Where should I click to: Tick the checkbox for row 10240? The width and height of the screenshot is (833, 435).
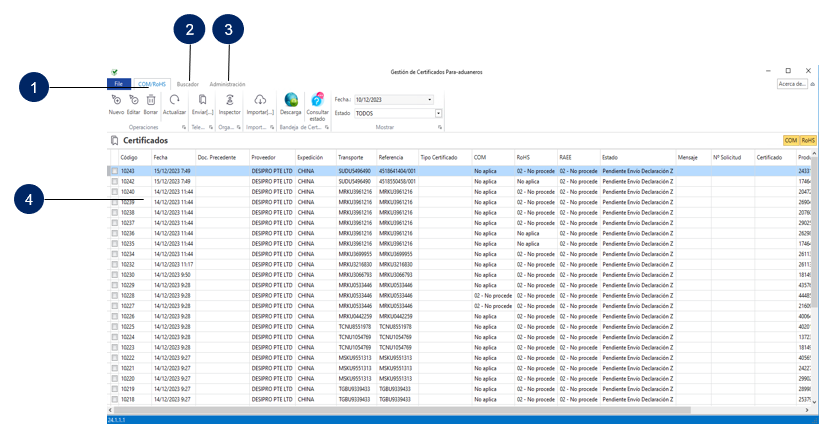115,191
